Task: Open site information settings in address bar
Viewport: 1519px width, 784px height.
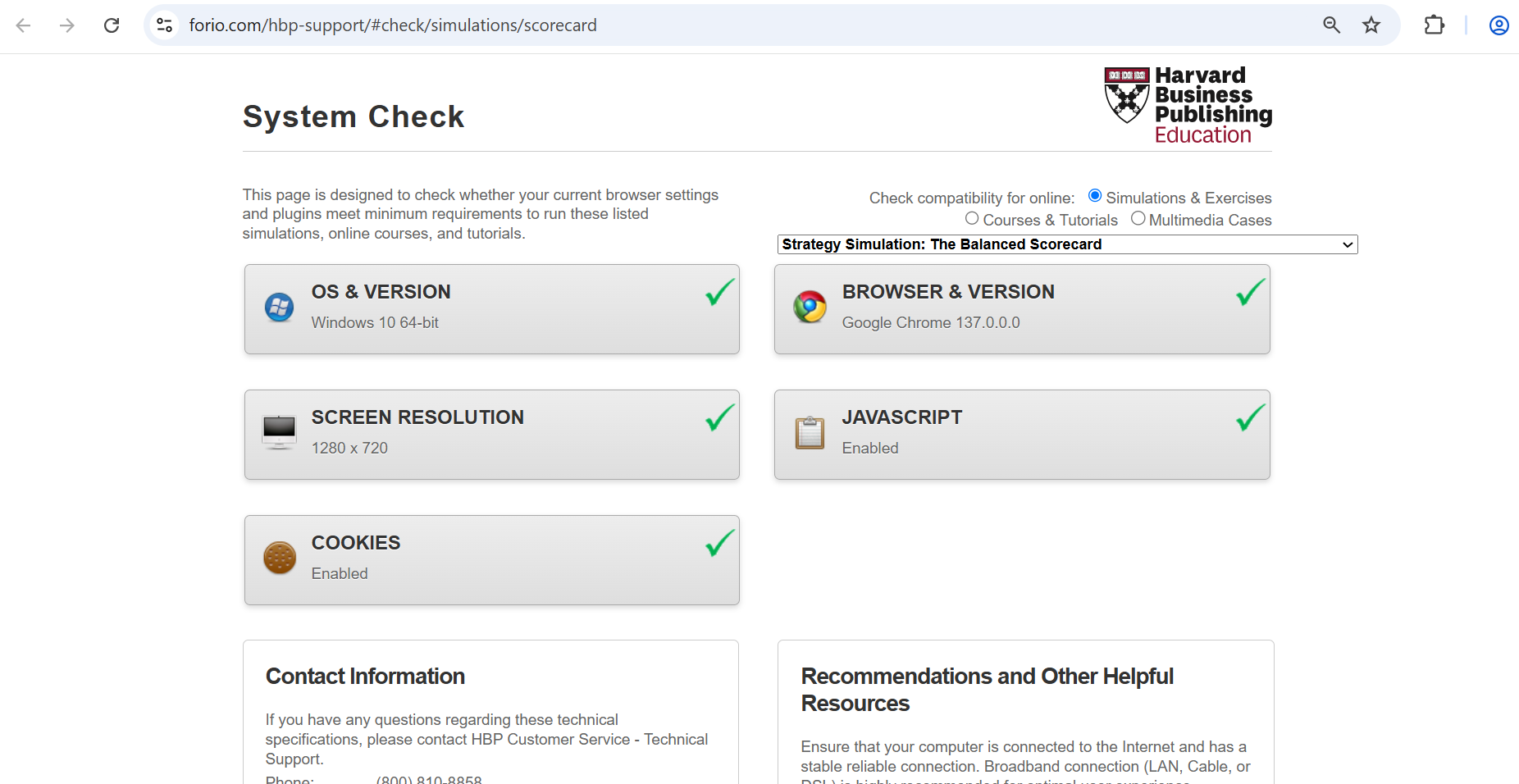Action: (164, 25)
